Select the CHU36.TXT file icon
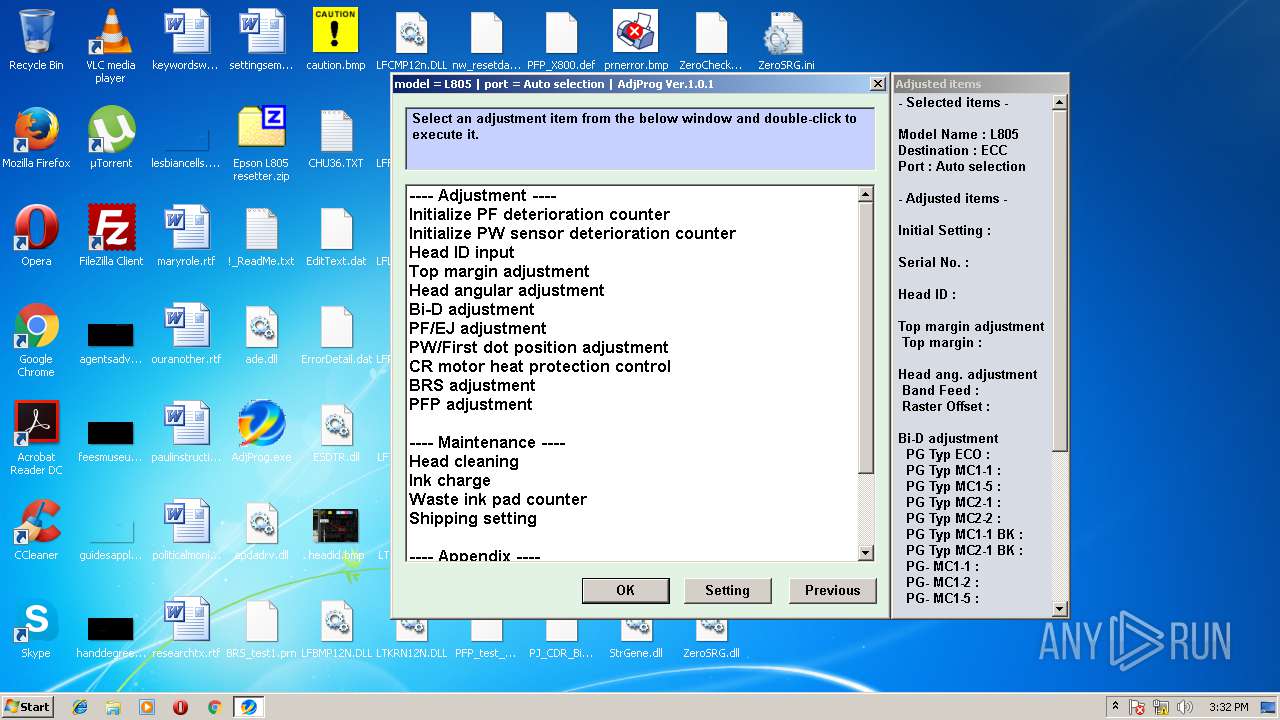This screenshot has height=720, width=1280. pyautogui.click(x=336, y=138)
